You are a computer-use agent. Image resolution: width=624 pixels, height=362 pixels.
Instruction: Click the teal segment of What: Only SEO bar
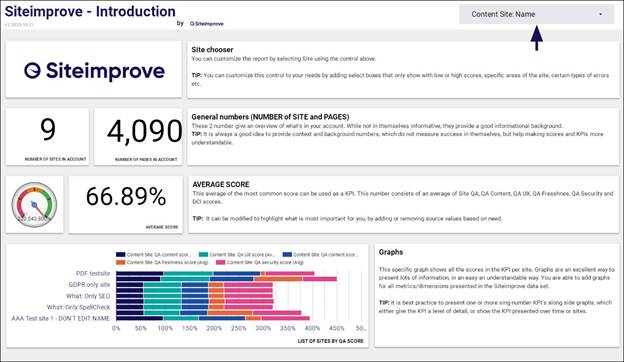(x=162, y=296)
